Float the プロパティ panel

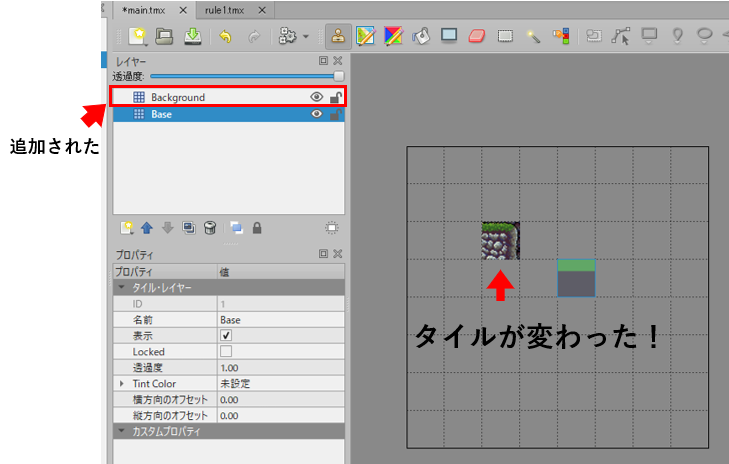point(324,253)
